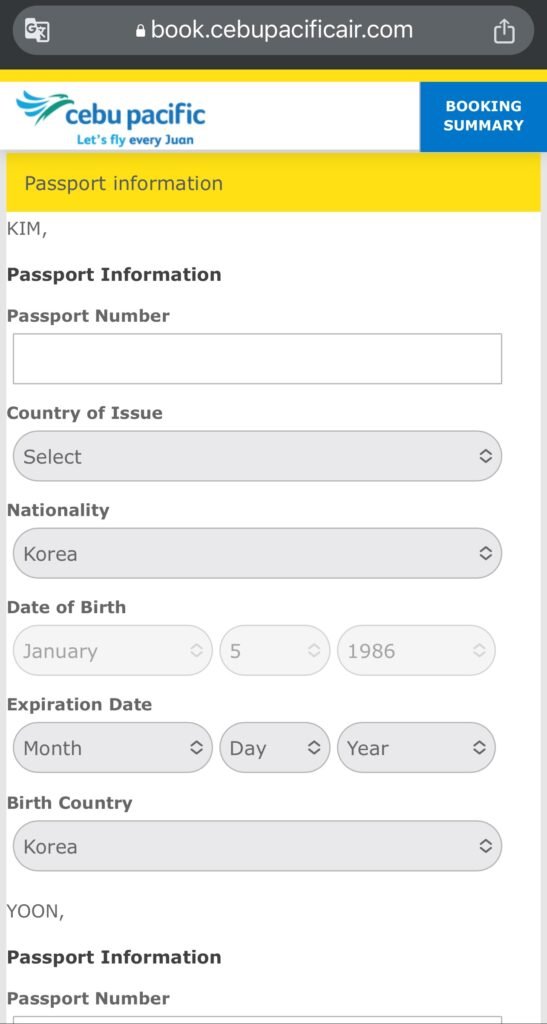Open the Booking Summary tab
Viewport: 547px width, 1024px height.
483,116
